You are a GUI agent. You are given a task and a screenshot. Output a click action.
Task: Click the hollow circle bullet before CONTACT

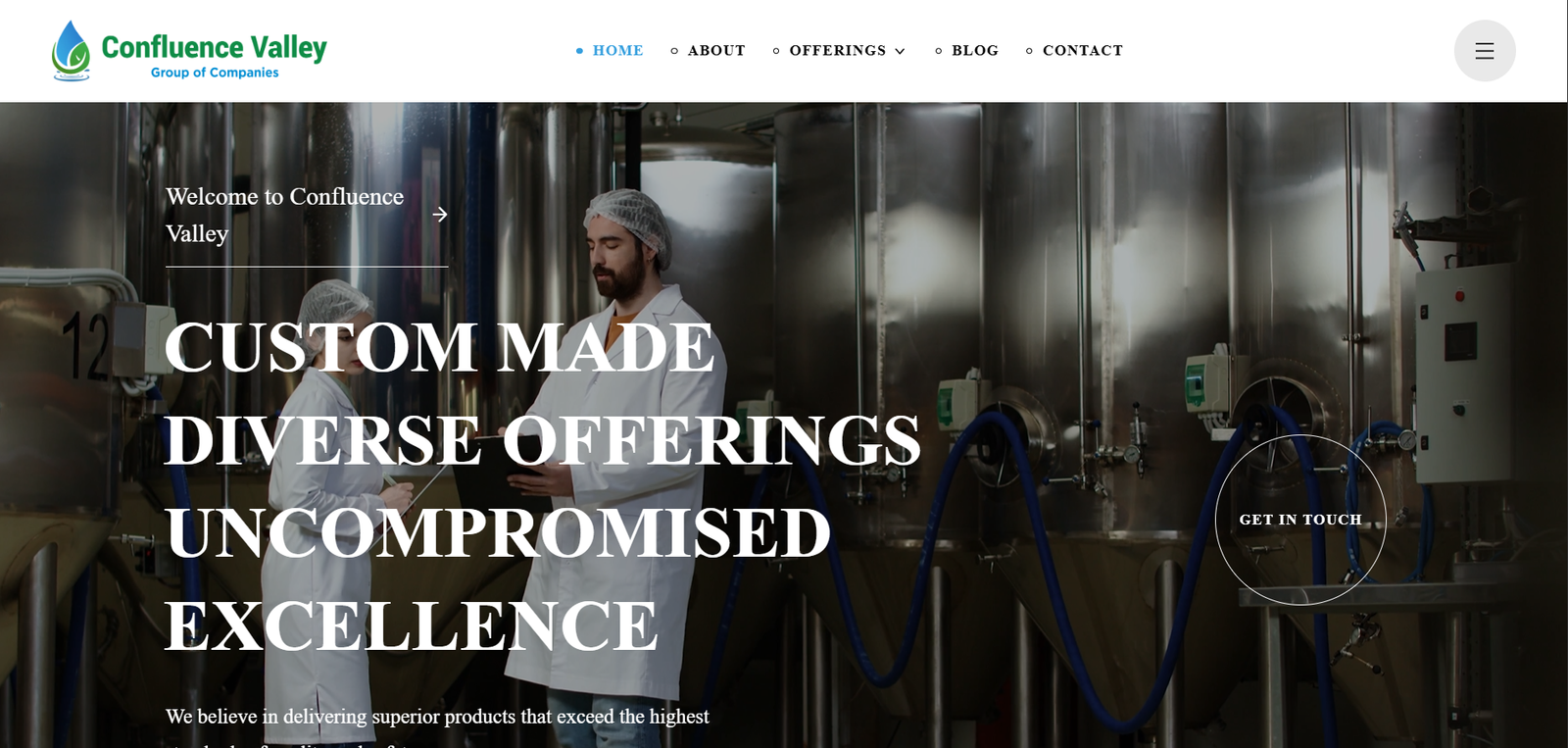[1029, 51]
